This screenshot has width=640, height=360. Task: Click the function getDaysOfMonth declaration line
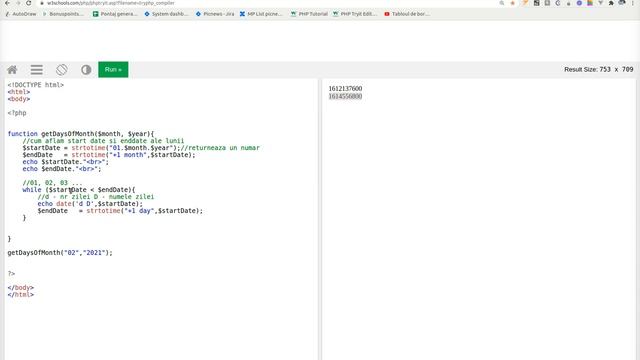pyautogui.click(x=81, y=134)
